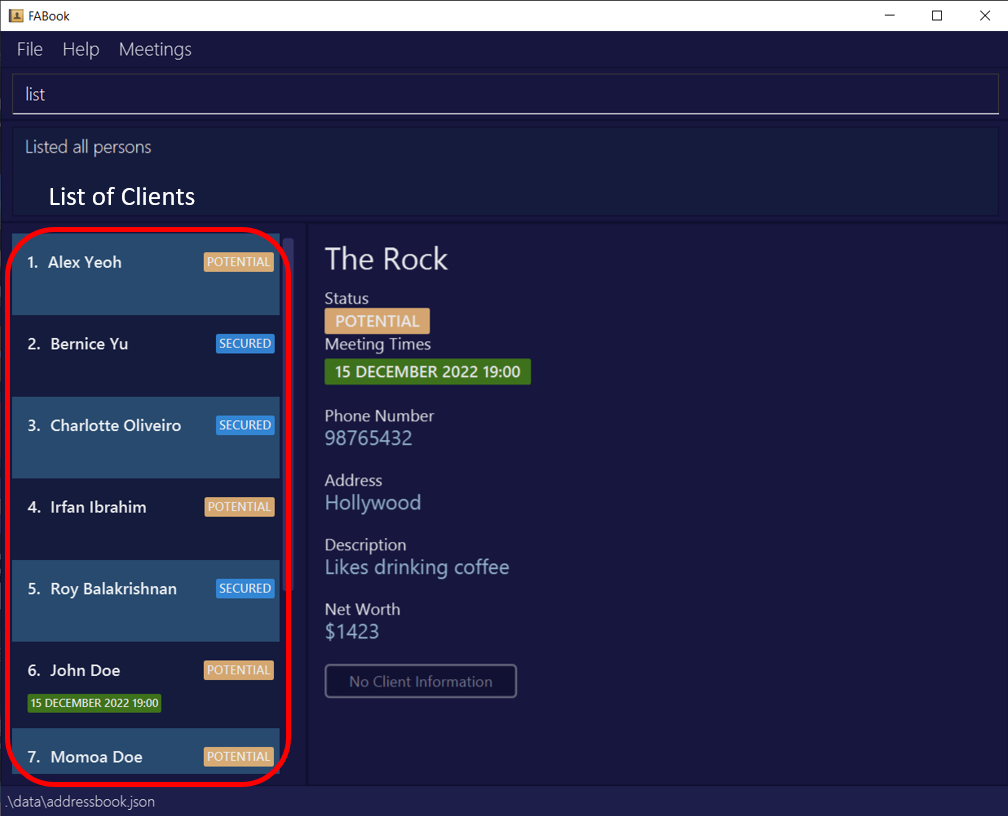The width and height of the screenshot is (1008, 816).
Task: Select Irfan Ibrahim client card
Action: point(146,519)
